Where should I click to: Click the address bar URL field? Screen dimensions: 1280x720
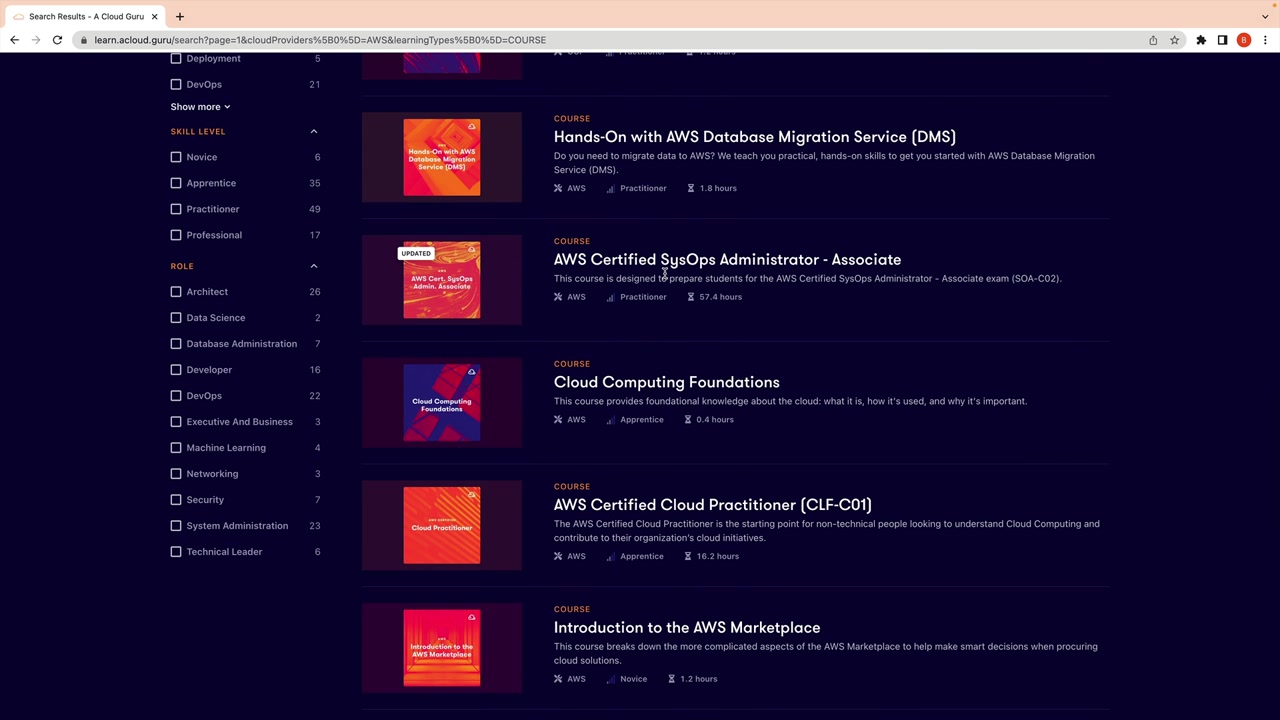[x=610, y=40]
